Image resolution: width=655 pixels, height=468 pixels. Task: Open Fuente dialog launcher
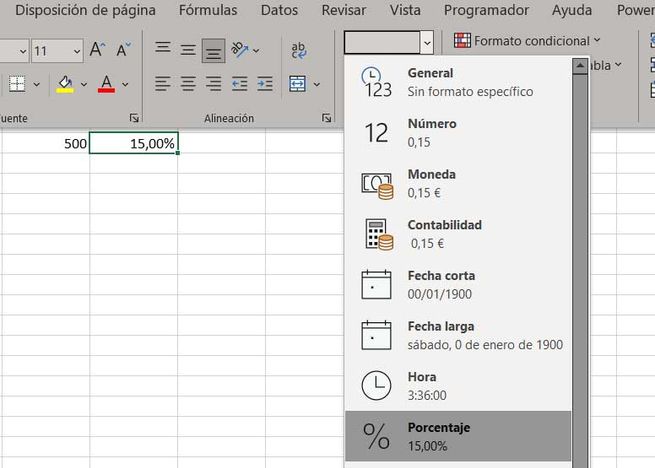(134, 118)
